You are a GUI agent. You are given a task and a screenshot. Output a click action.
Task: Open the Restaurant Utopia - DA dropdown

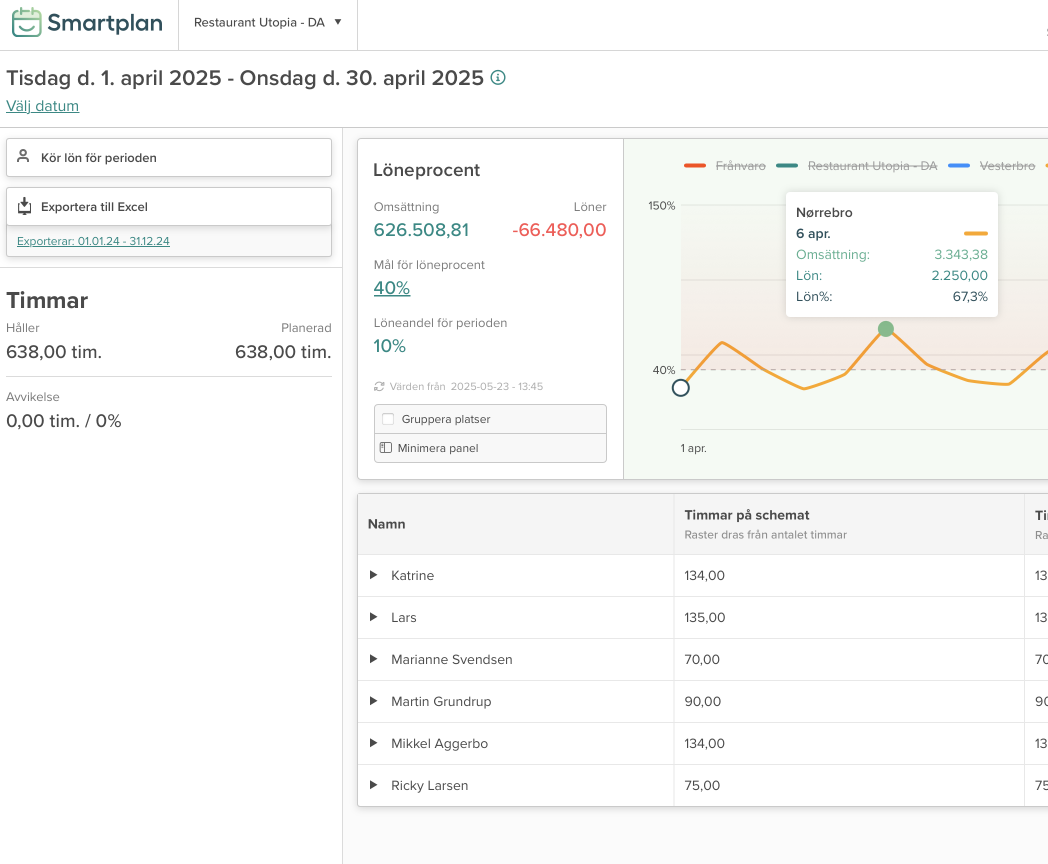pyautogui.click(x=267, y=23)
